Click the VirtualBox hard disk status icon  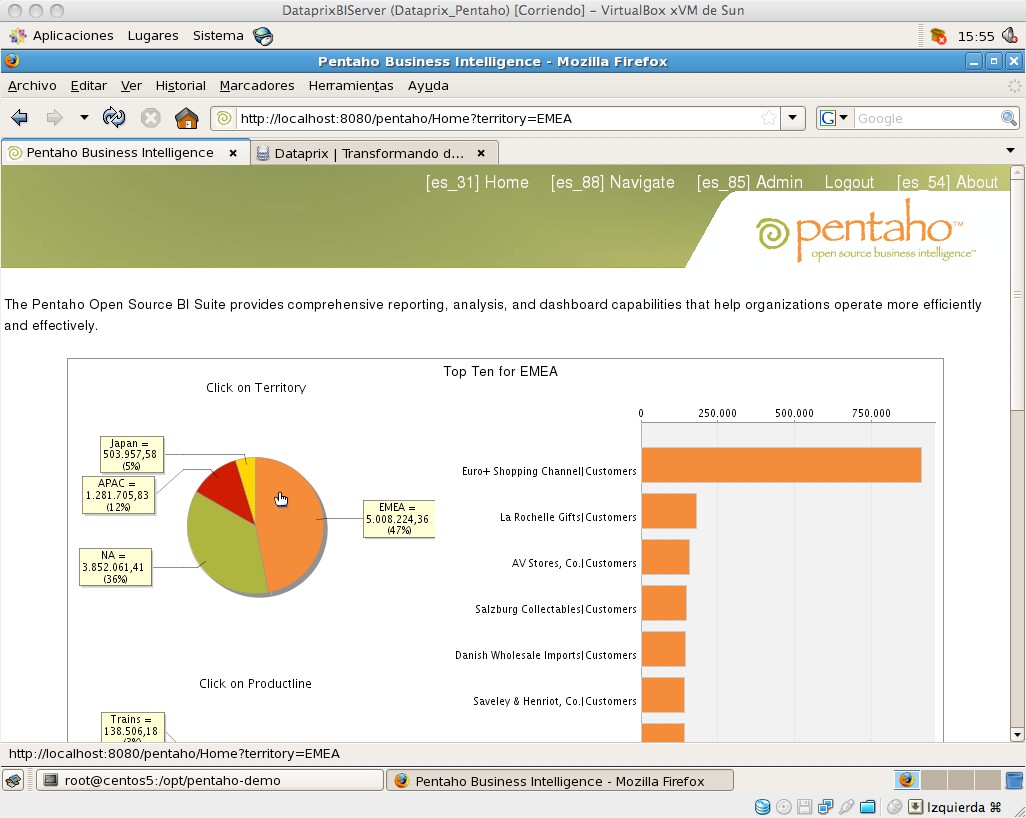(x=762, y=806)
